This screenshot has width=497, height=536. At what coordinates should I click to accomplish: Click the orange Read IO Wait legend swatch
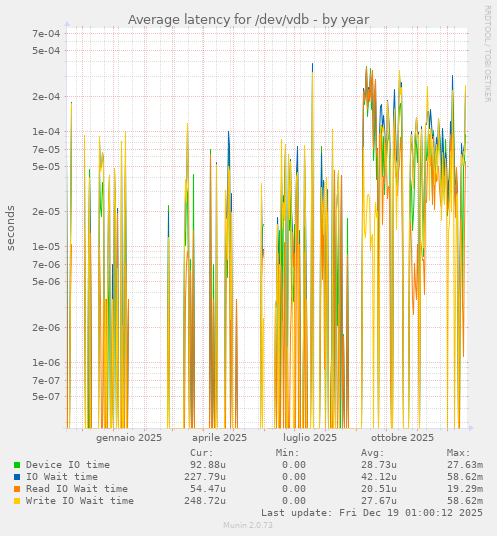[x=17, y=489]
